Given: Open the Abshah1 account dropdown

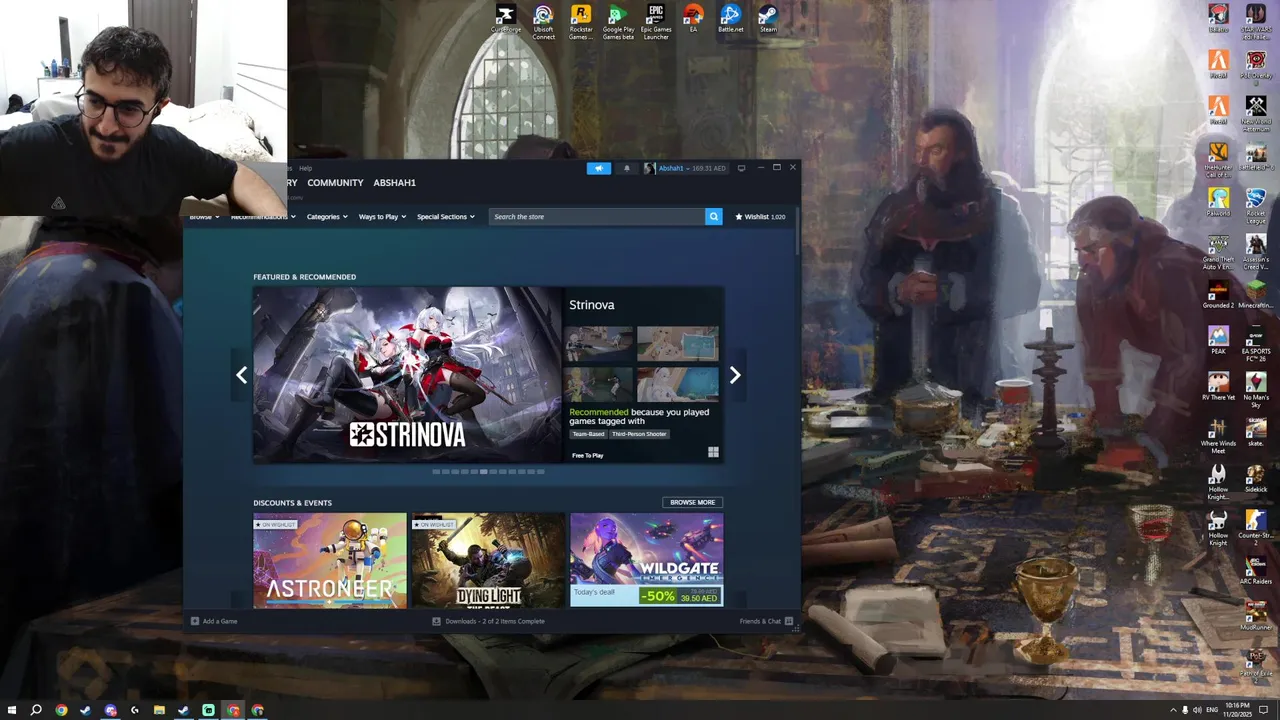Looking at the screenshot, I should [x=686, y=168].
